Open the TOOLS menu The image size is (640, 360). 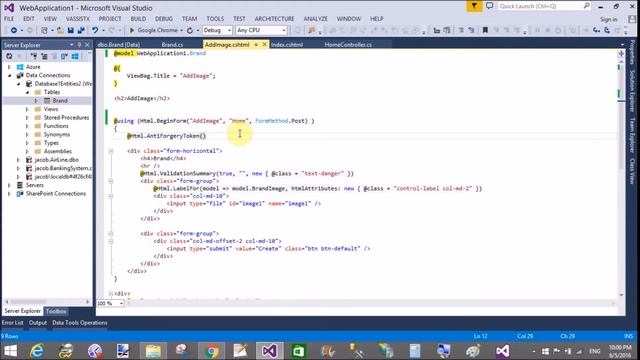coord(215,19)
